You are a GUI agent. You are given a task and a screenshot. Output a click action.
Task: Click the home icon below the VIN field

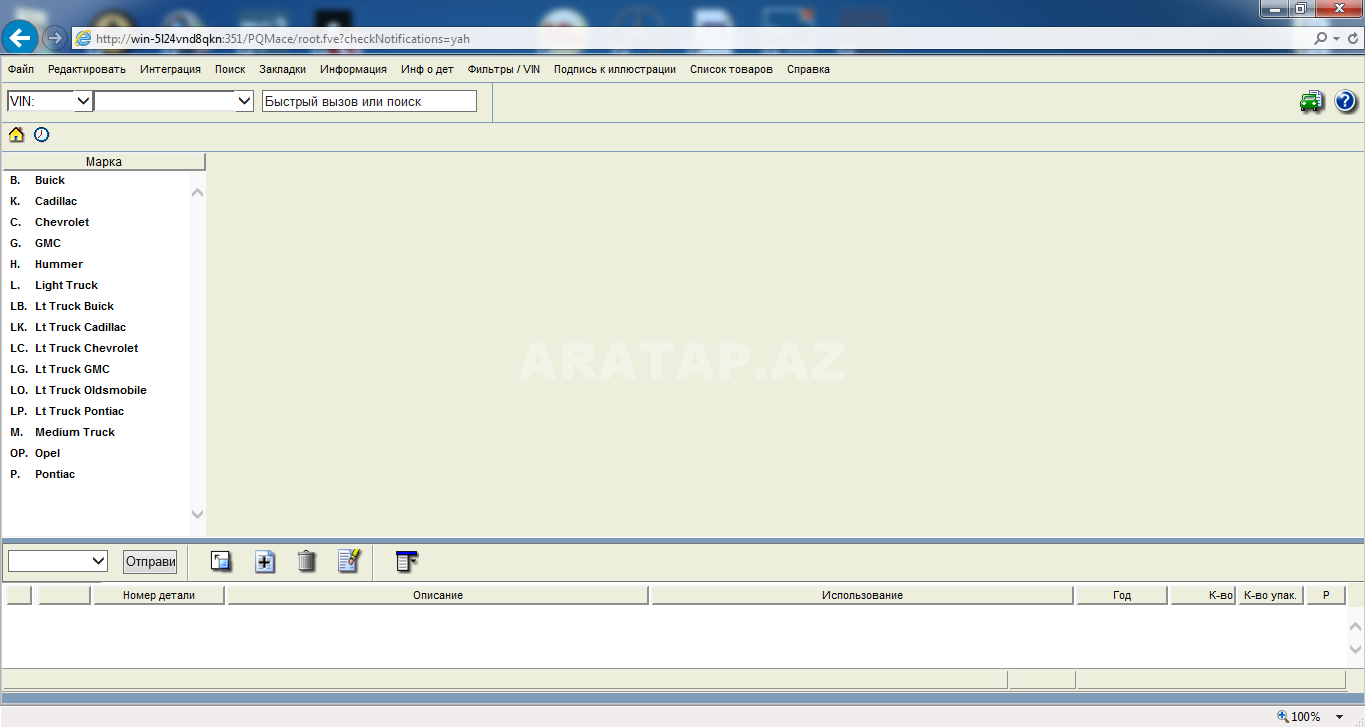click(16, 134)
